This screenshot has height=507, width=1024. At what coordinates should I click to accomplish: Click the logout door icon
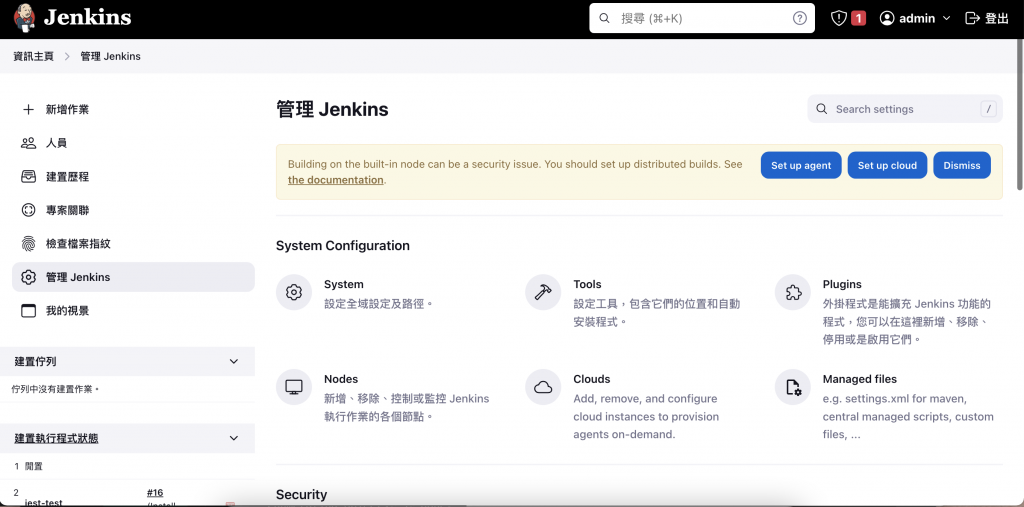(972, 18)
